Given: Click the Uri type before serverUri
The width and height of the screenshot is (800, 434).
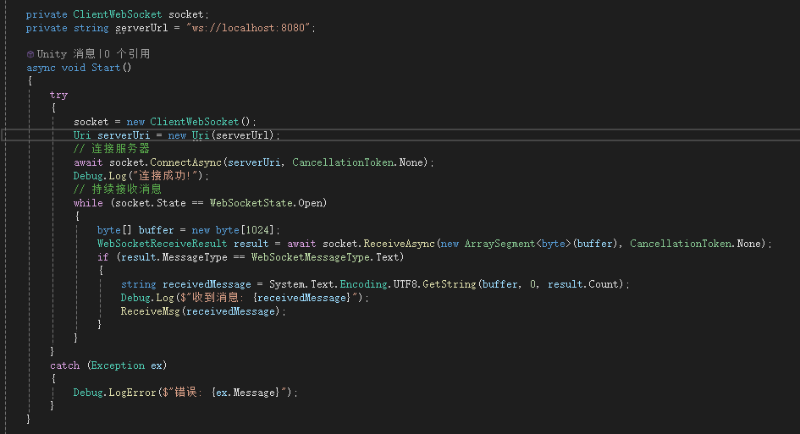Looking at the screenshot, I should [x=82, y=136].
